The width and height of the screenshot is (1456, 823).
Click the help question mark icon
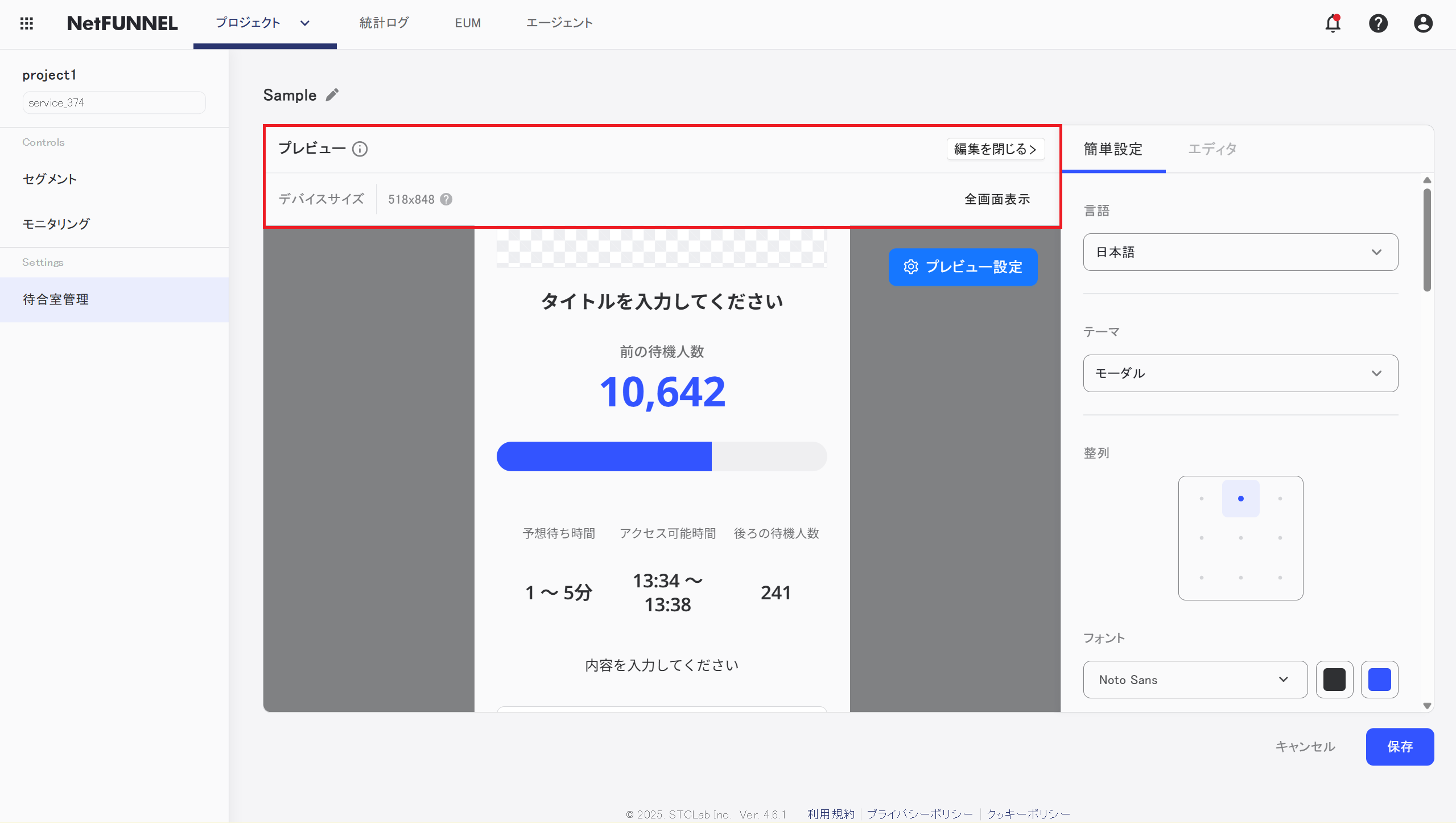1379,23
